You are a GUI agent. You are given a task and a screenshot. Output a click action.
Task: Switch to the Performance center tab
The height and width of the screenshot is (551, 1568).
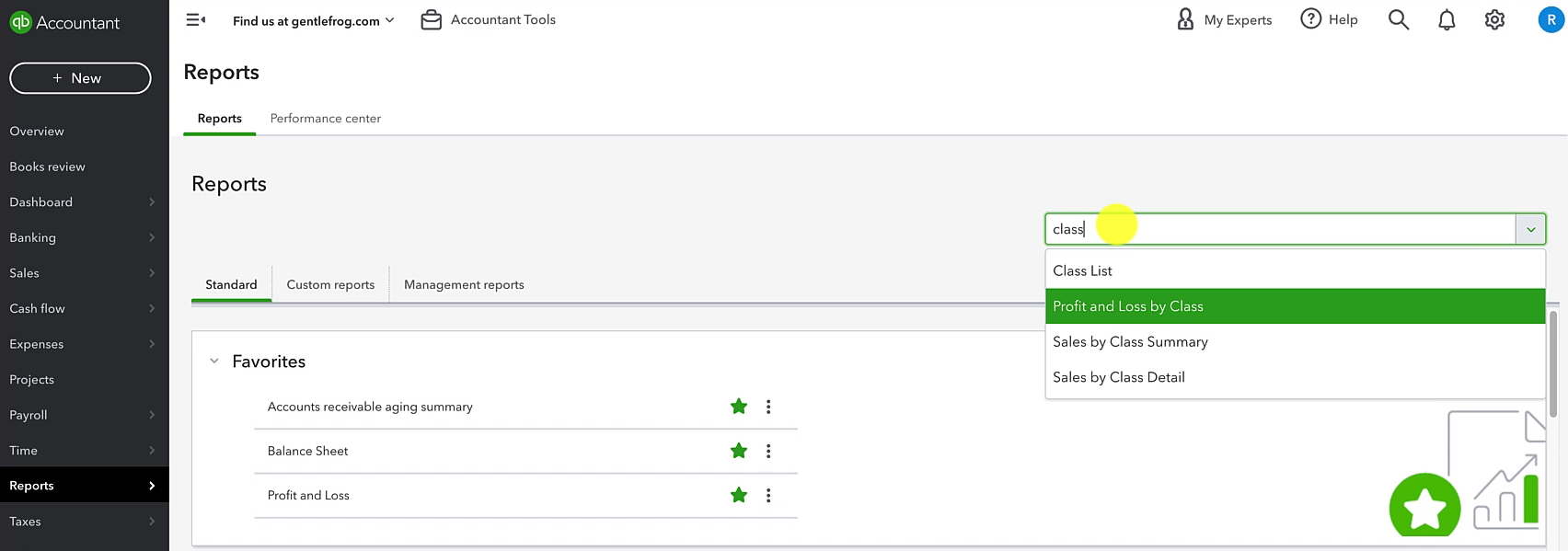tap(326, 119)
